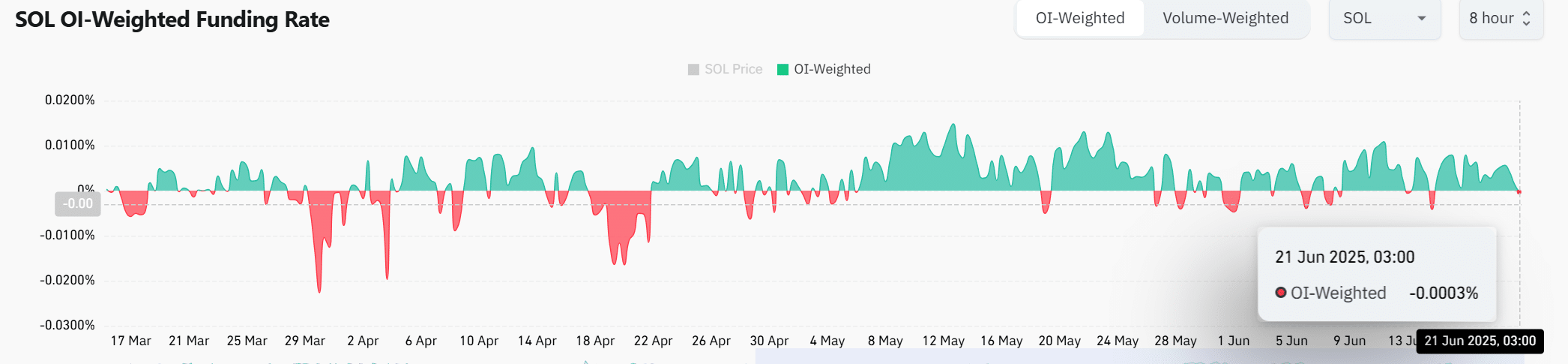Image resolution: width=1568 pixels, height=364 pixels.
Task: Click the SOL dropdown caret arrow
Action: [x=1421, y=19]
